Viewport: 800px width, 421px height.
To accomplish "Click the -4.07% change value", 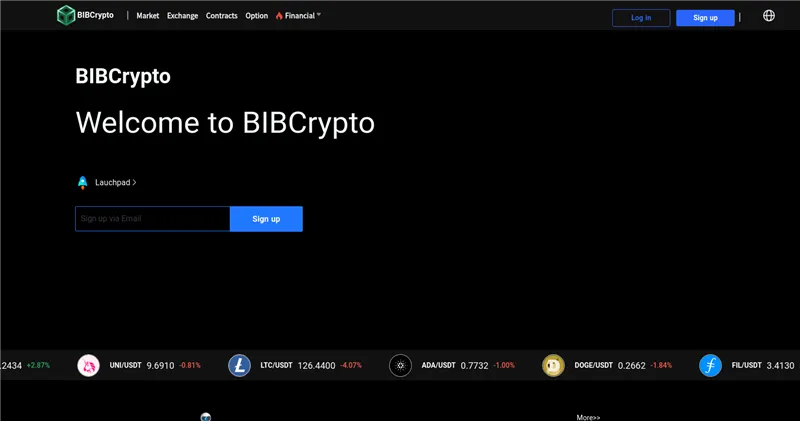I will [x=351, y=365].
